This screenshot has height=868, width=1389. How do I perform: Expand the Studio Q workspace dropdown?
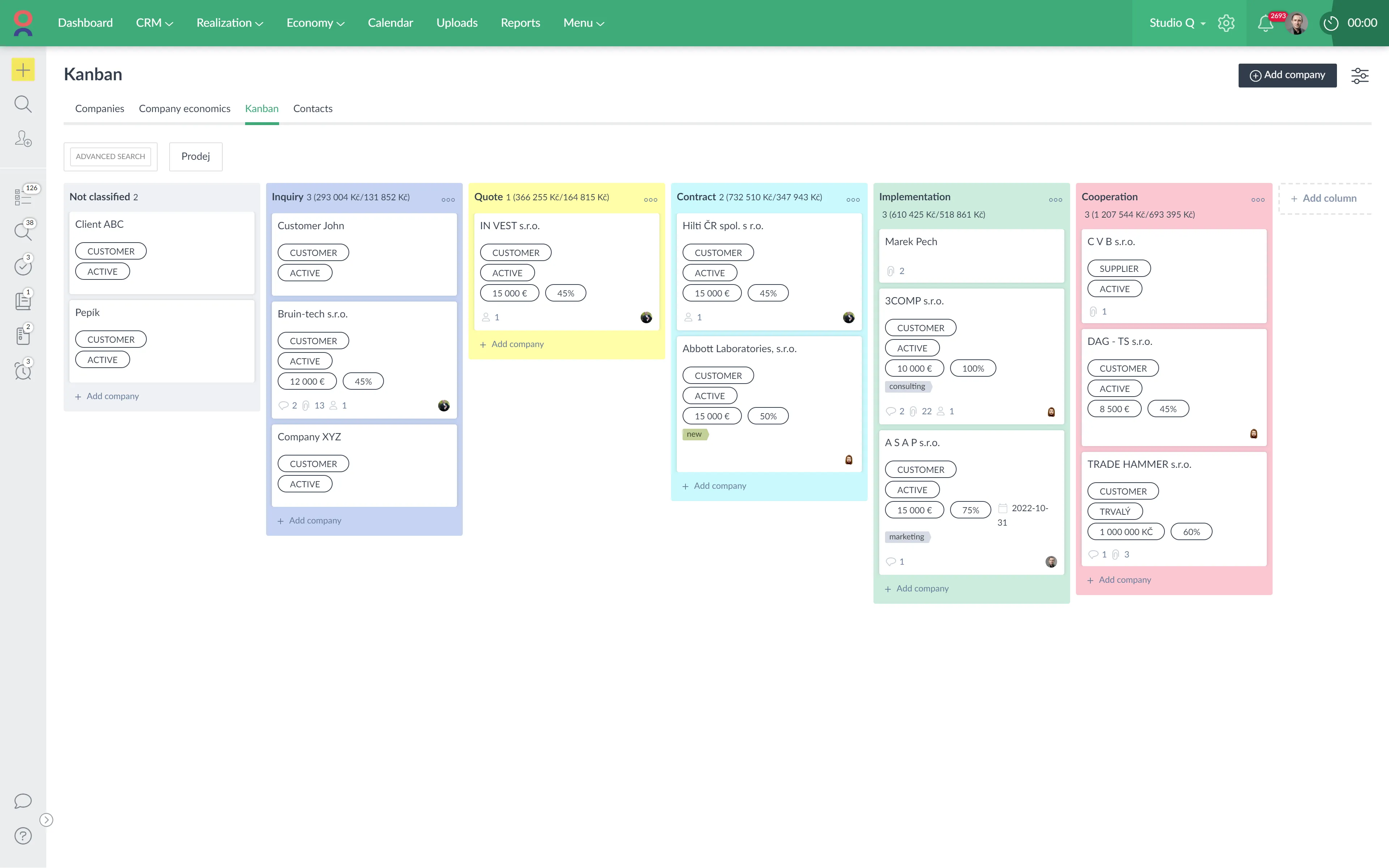point(1177,23)
